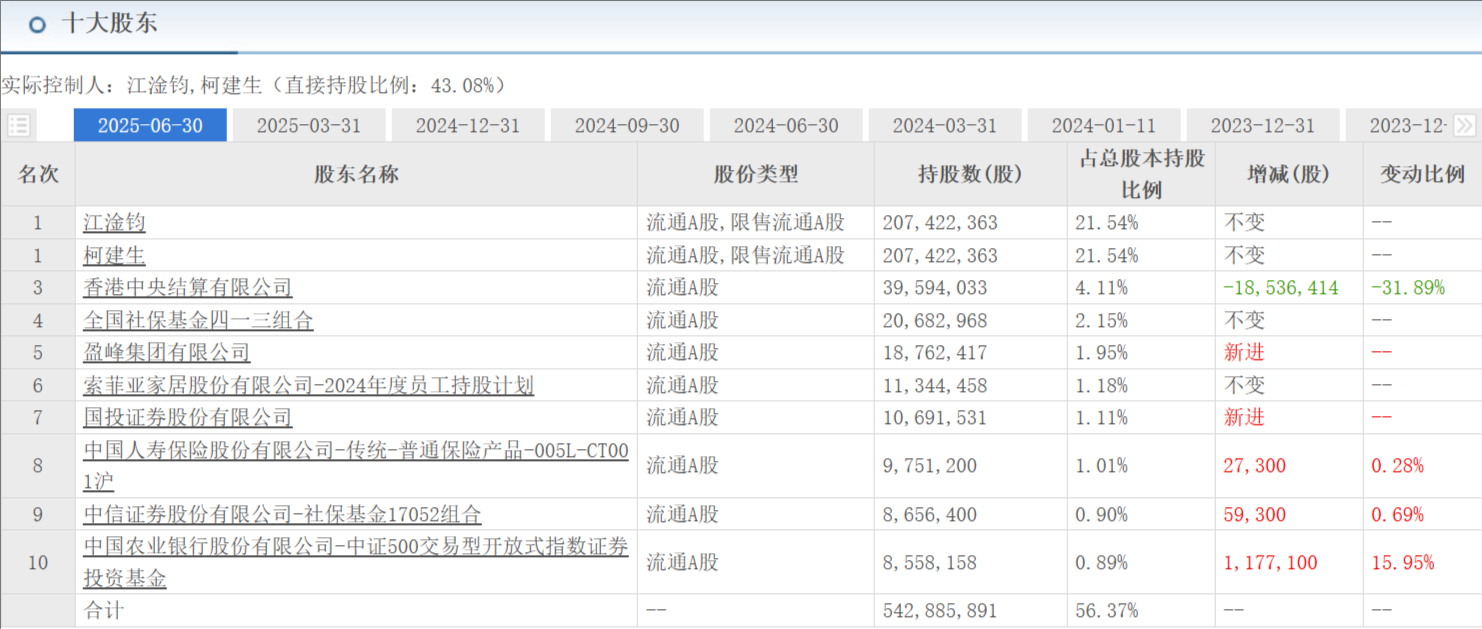This screenshot has height=629, width=1482.
Task: Click the 盈峰集团有限公司 link
Action: tap(166, 353)
